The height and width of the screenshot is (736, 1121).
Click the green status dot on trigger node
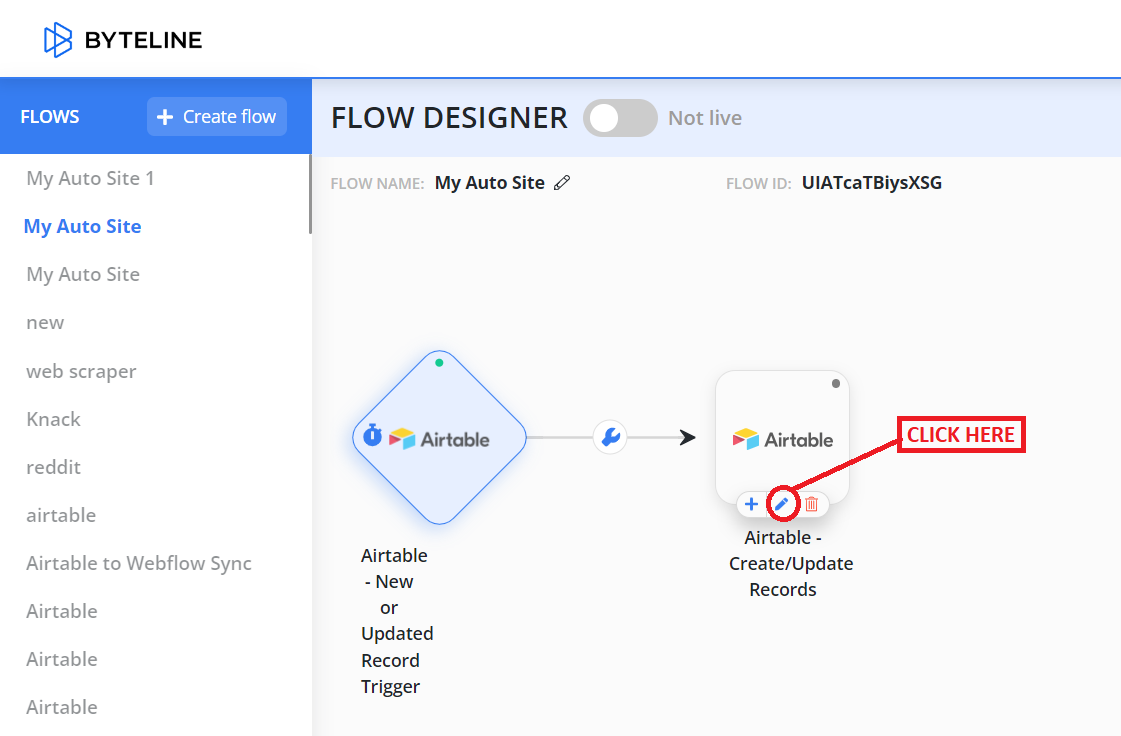[x=439, y=363]
